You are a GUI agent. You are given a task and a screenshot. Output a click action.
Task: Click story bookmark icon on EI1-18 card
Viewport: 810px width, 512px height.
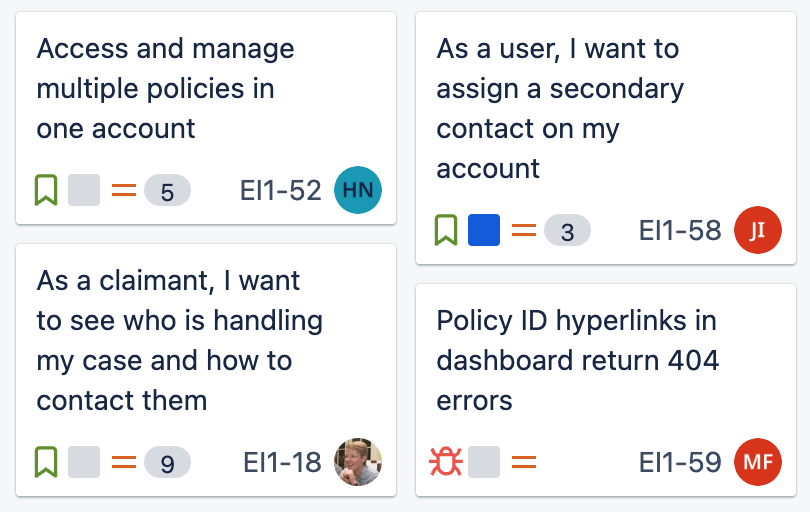pos(46,462)
